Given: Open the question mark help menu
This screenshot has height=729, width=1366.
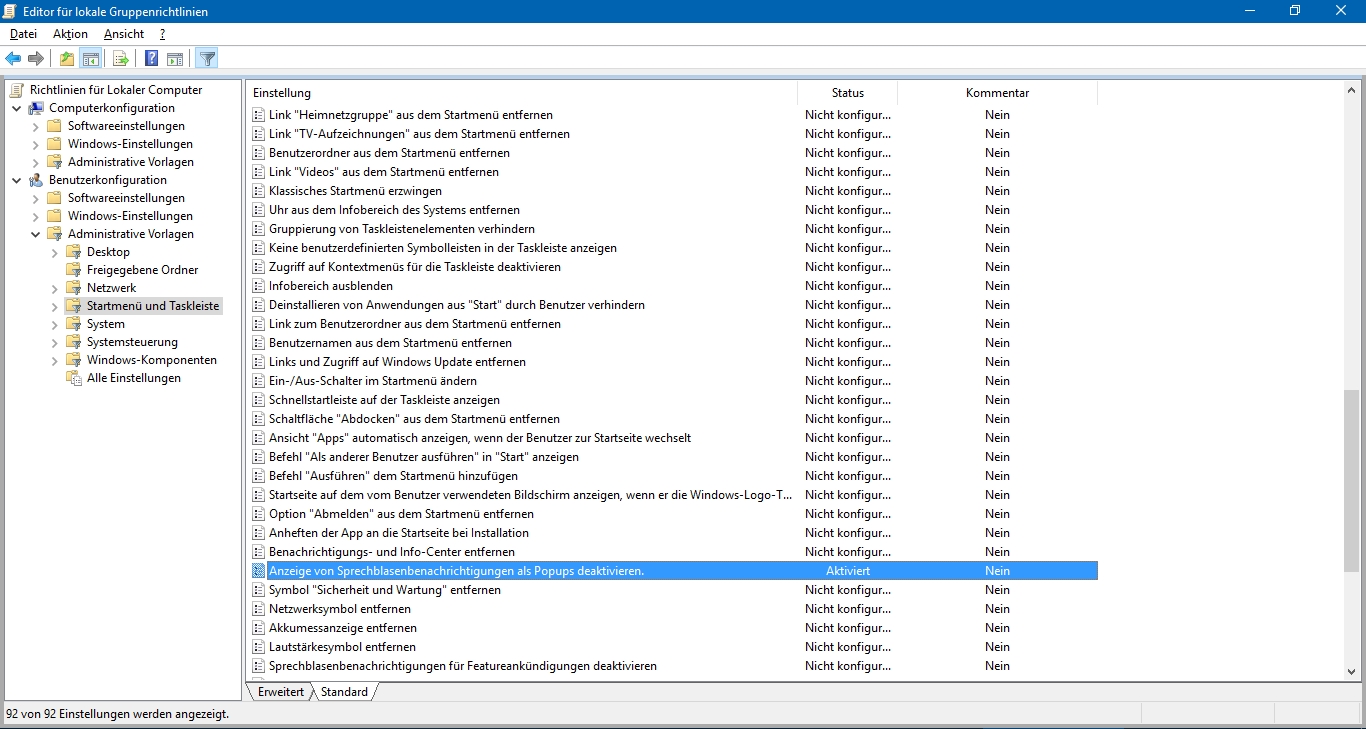Looking at the screenshot, I should [x=162, y=34].
